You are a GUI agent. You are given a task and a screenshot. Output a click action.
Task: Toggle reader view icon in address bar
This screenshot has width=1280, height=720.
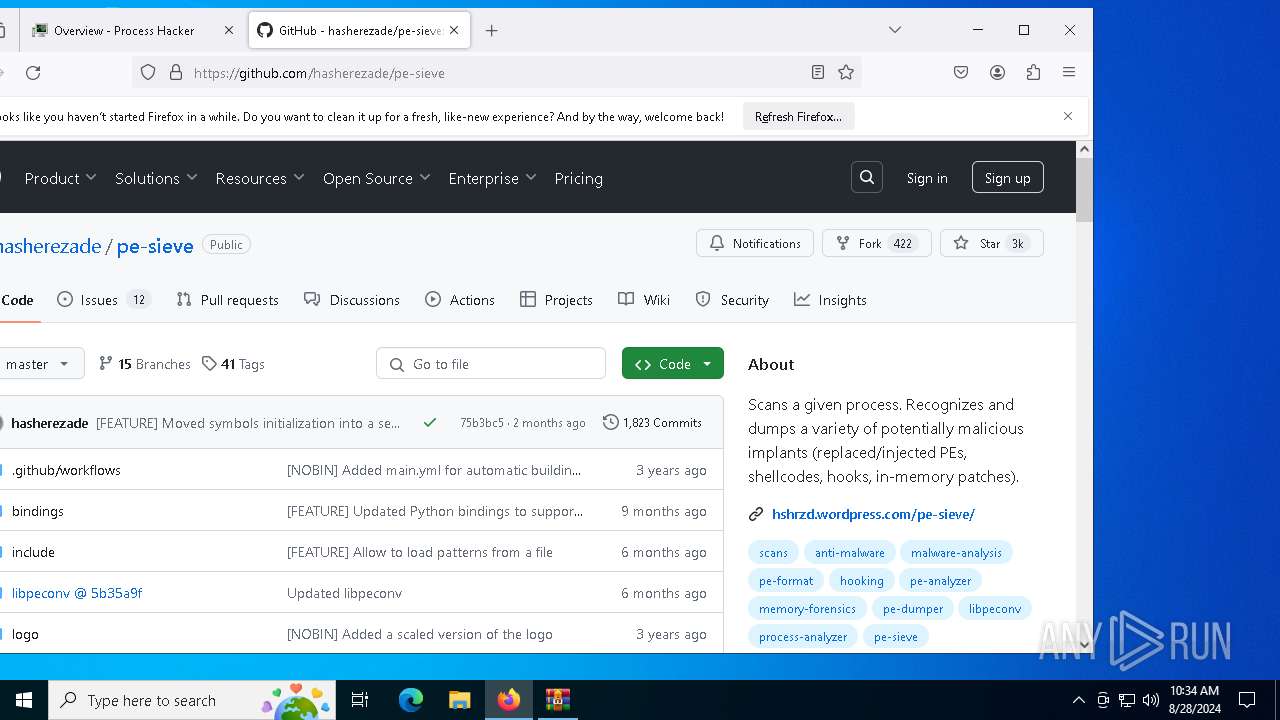pyautogui.click(x=818, y=72)
